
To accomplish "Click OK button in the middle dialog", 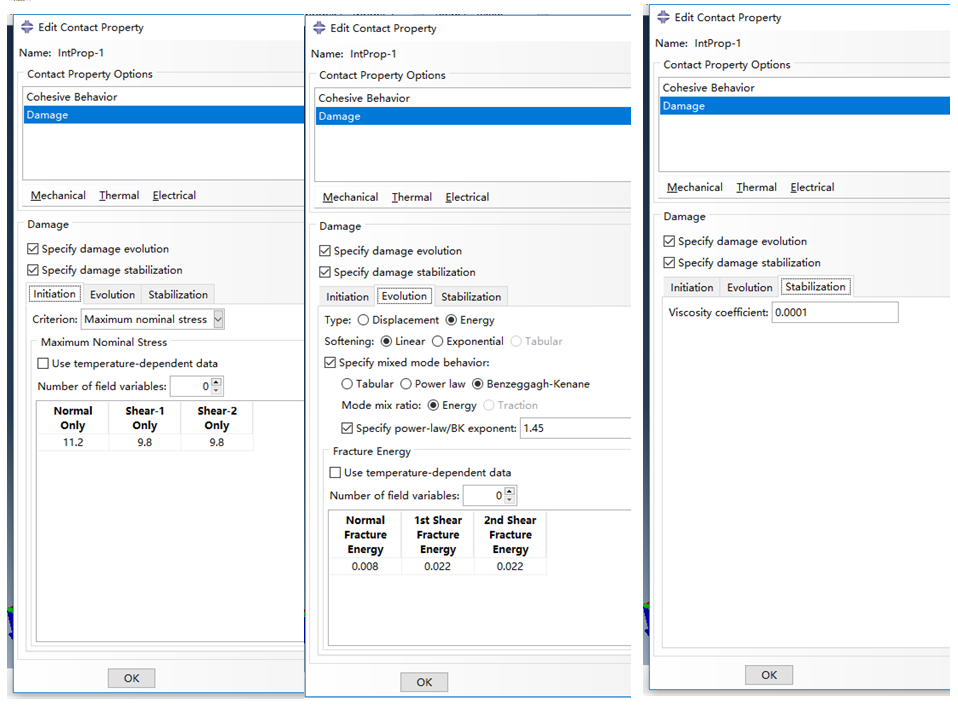I will pyautogui.click(x=424, y=682).
